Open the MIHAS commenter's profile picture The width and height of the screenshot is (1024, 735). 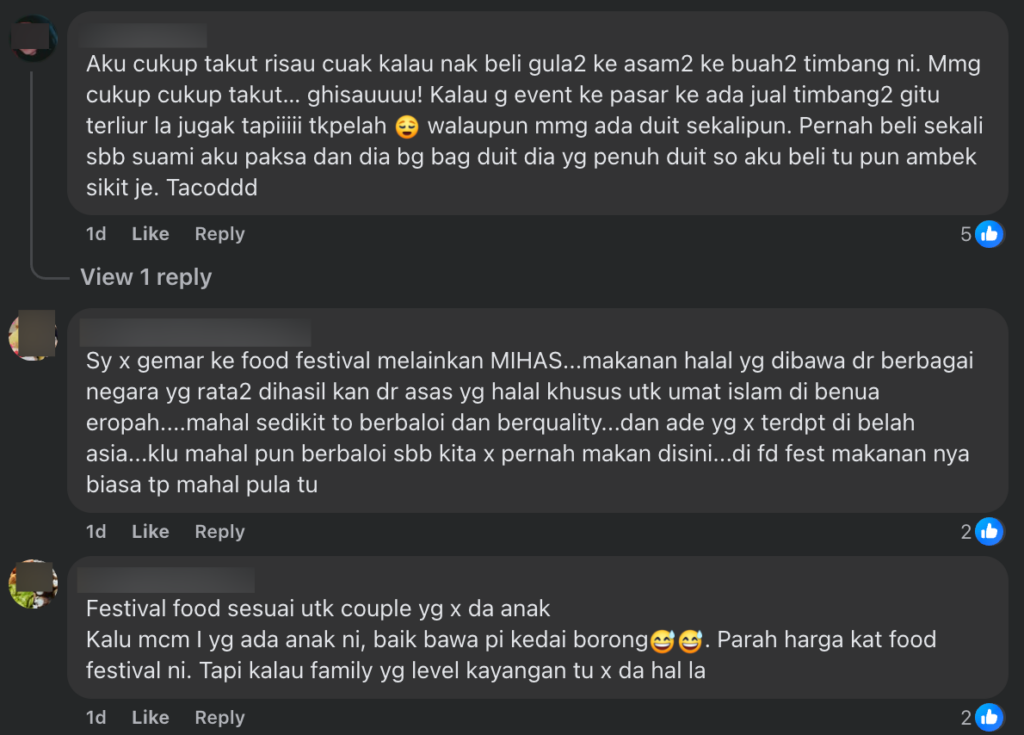point(33,335)
